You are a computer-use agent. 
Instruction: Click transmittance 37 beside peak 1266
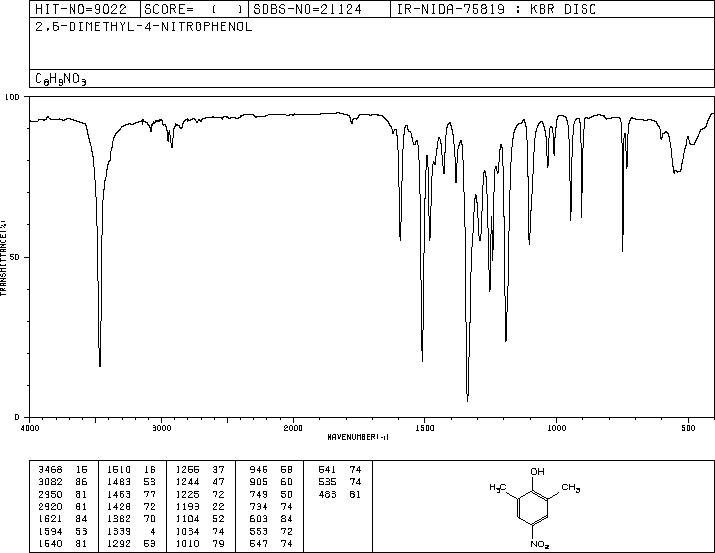tap(218, 470)
